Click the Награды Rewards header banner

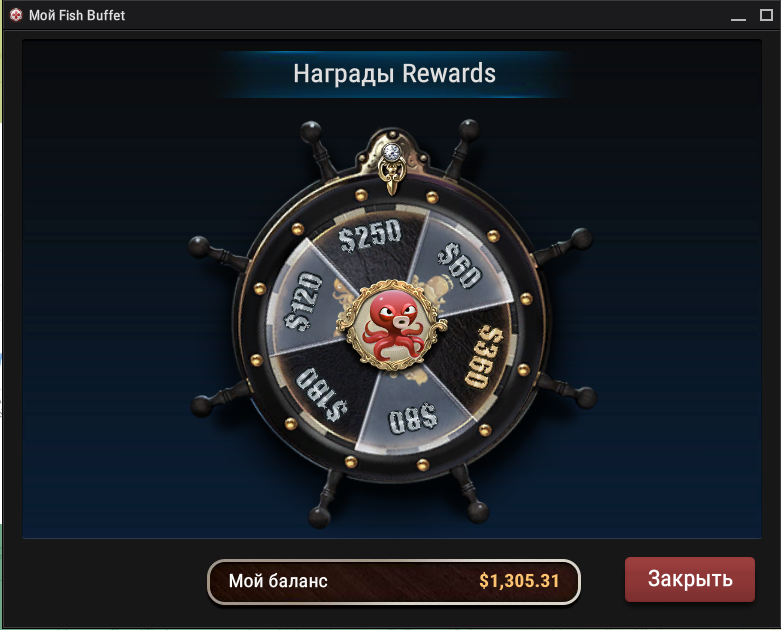click(x=394, y=74)
